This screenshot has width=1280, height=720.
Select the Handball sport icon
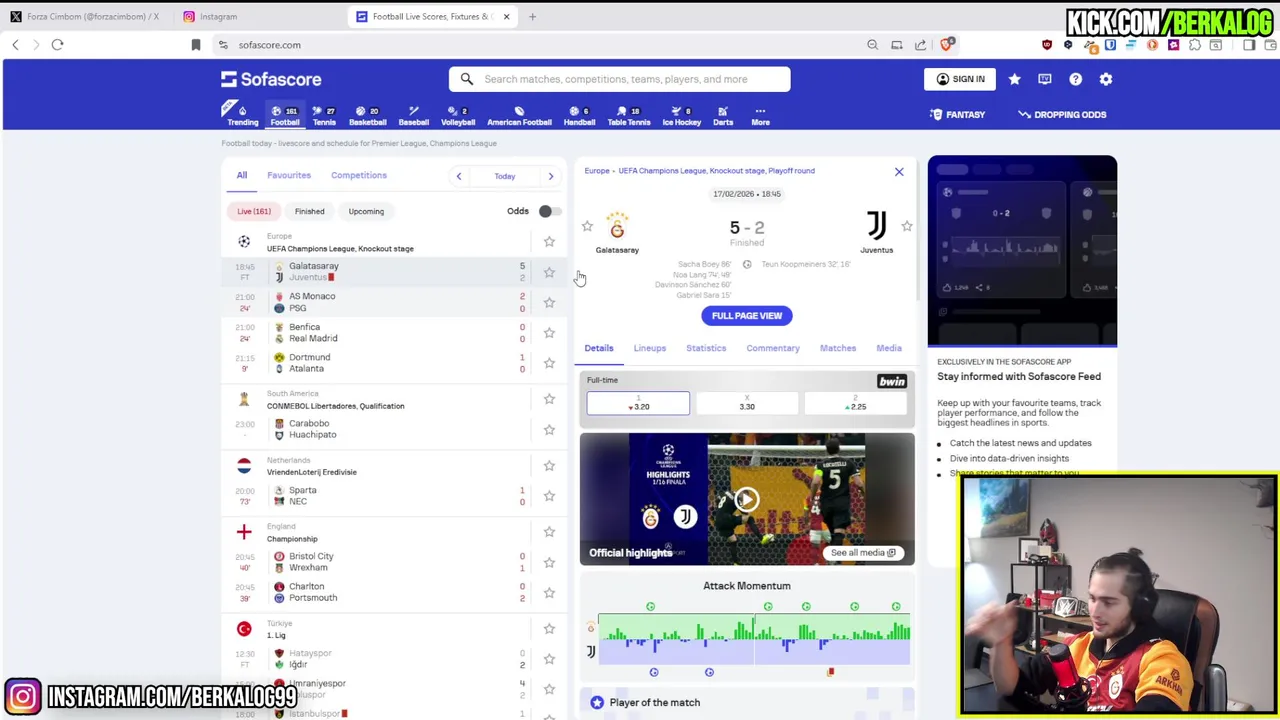point(579,115)
